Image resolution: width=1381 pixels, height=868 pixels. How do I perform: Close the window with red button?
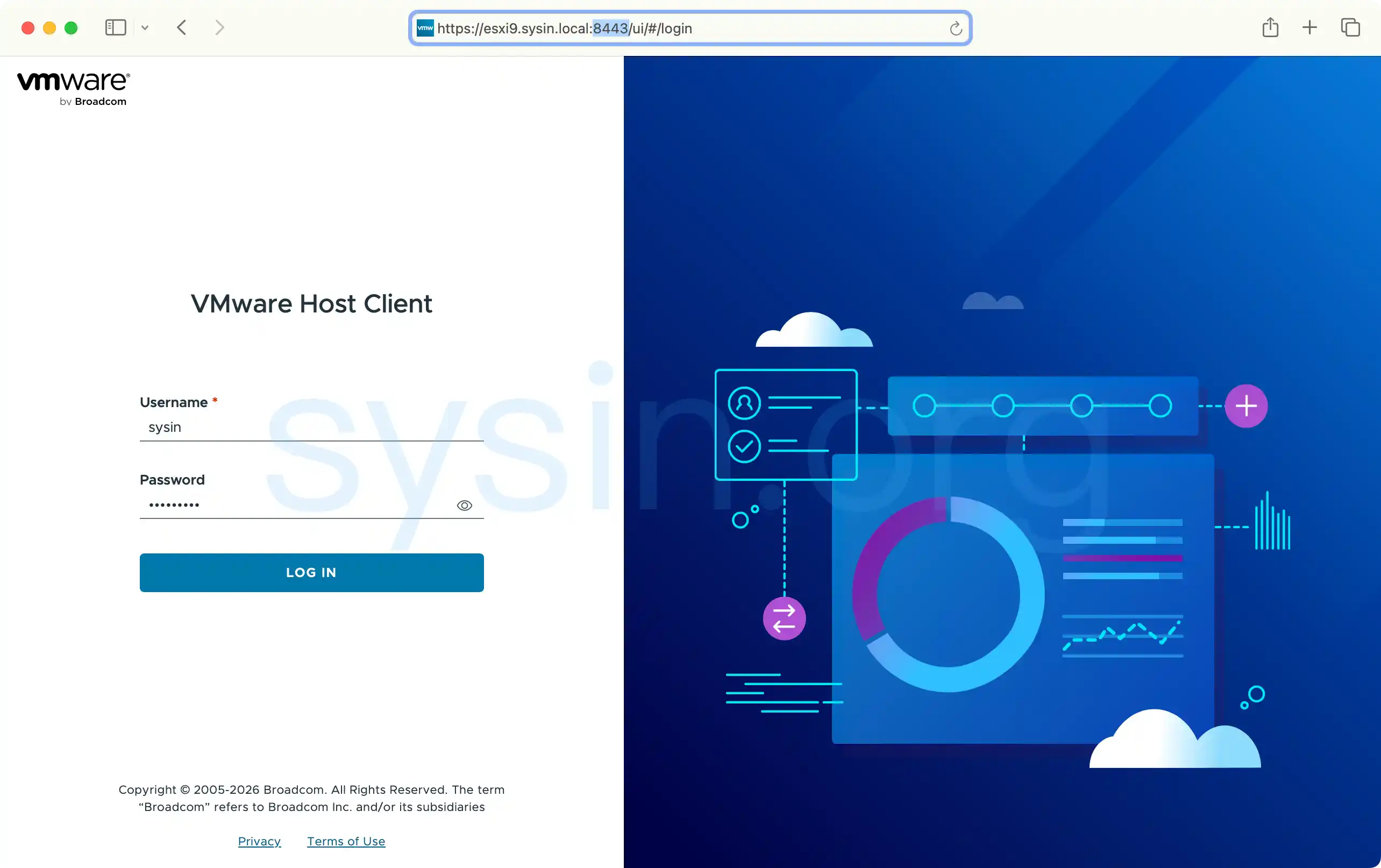click(27, 27)
